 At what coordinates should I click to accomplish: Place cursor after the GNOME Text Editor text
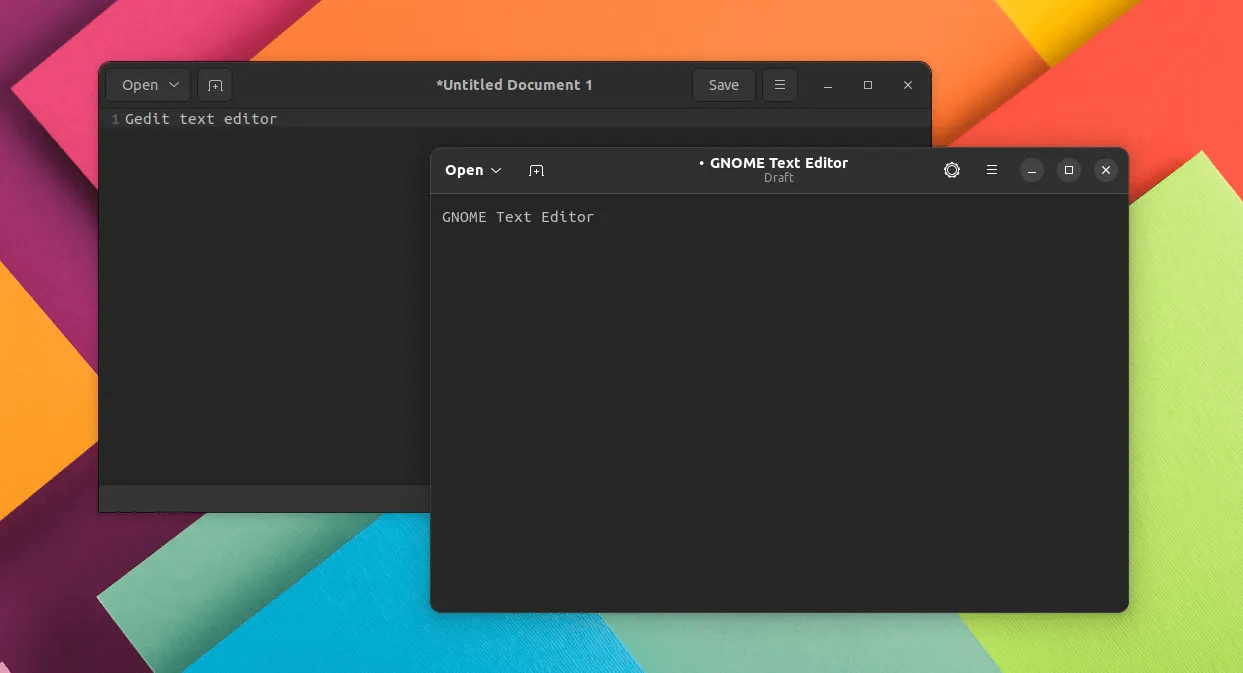(x=596, y=217)
